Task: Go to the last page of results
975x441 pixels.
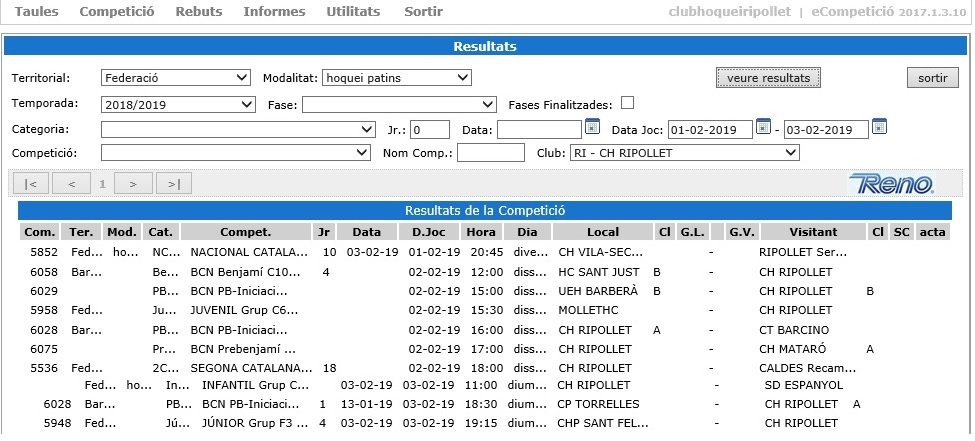Action: (x=173, y=183)
